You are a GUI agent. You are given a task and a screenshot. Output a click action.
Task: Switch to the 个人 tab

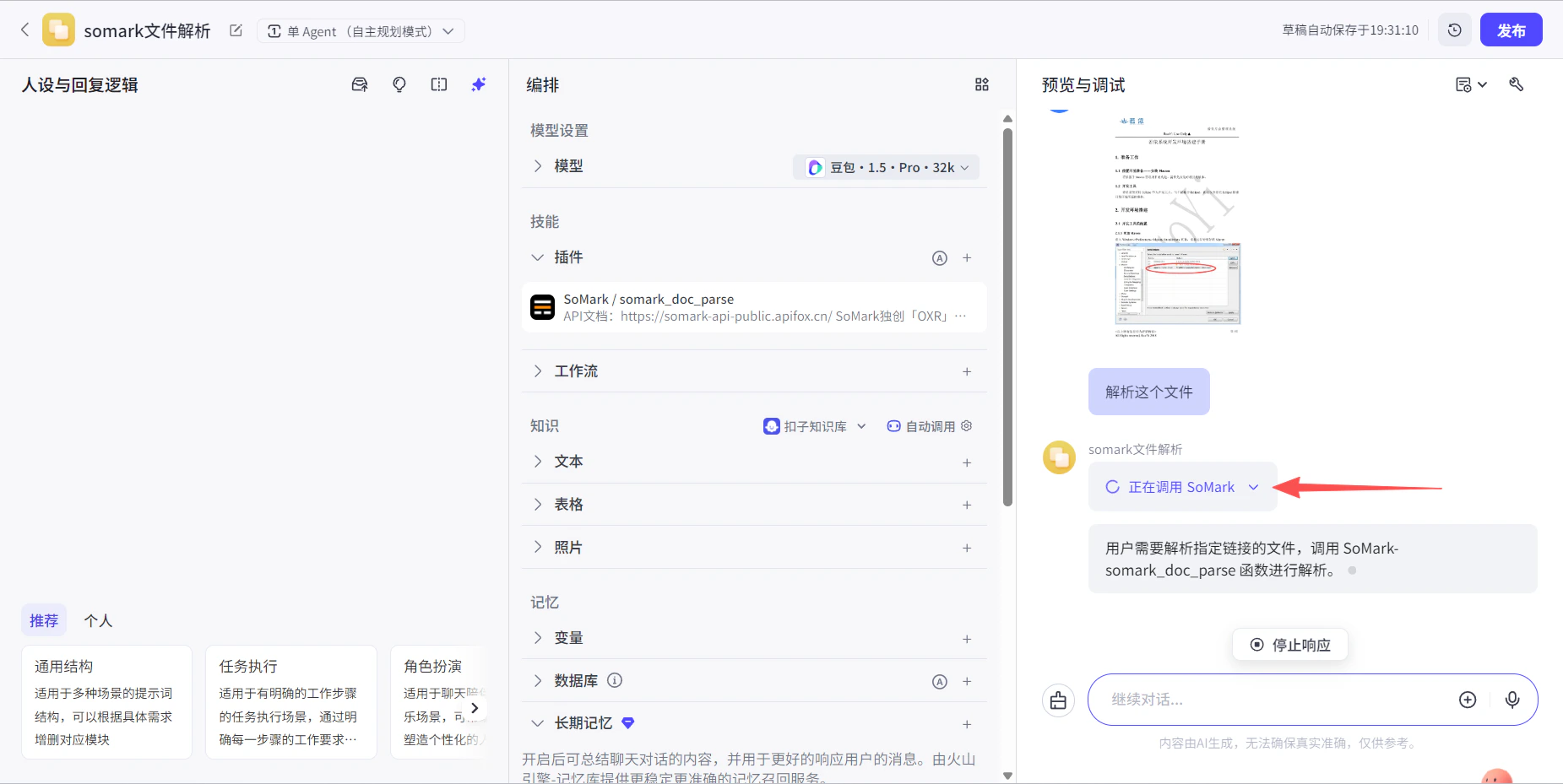pyautogui.click(x=98, y=621)
